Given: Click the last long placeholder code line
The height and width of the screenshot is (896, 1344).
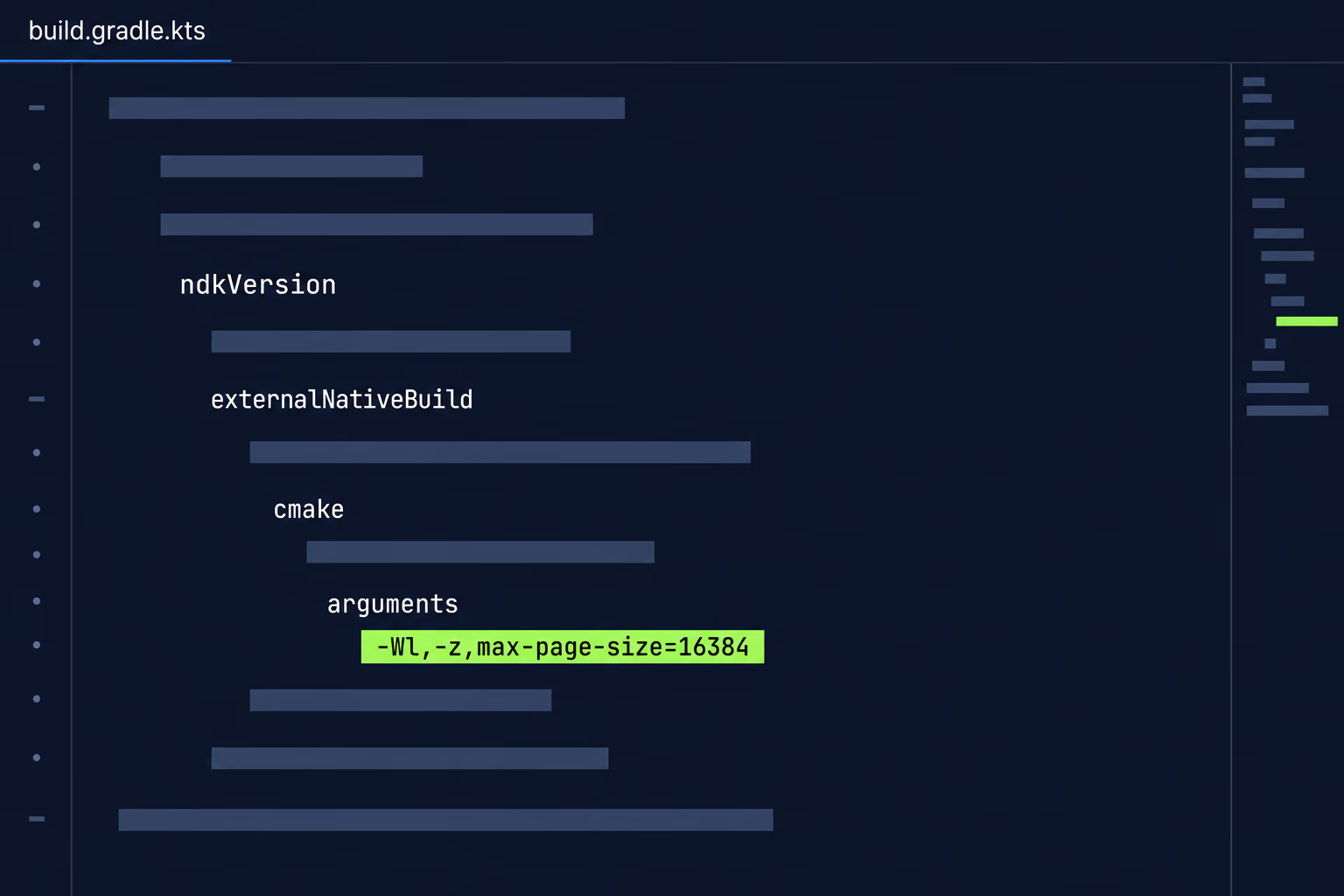Looking at the screenshot, I should pyautogui.click(x=445, y=820).
